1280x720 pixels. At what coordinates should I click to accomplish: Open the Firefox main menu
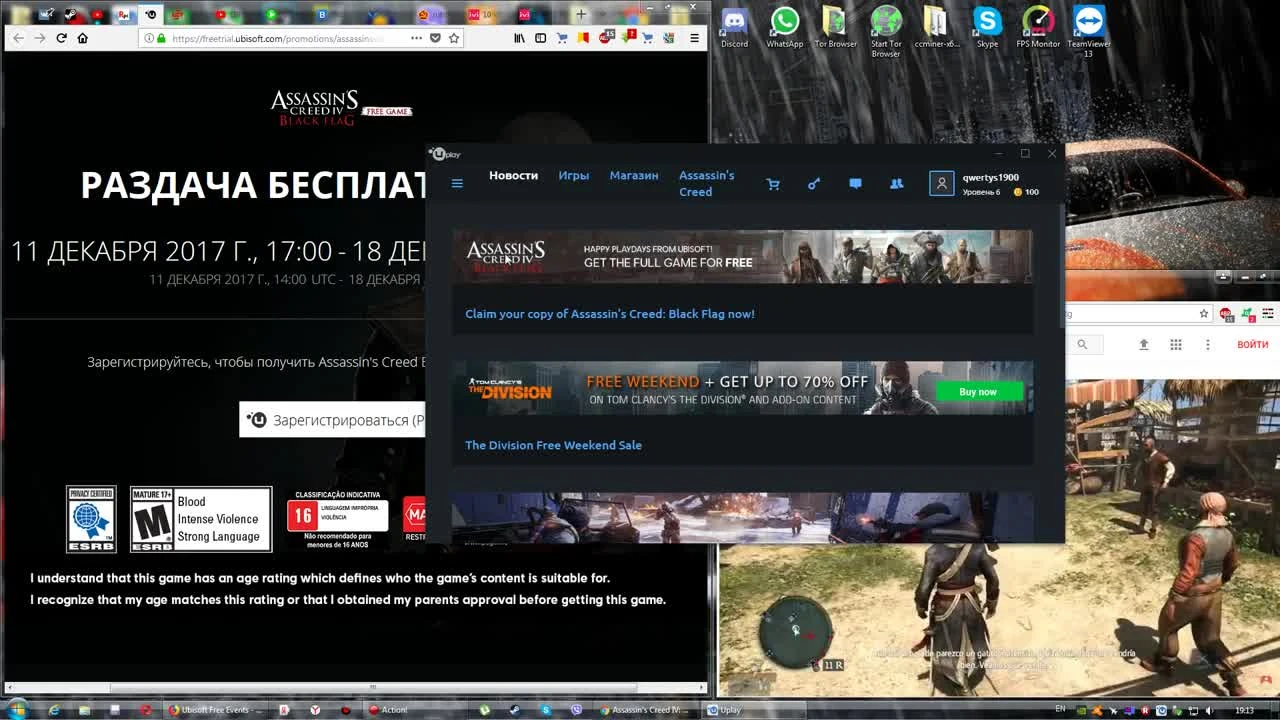tap(694, 38)
